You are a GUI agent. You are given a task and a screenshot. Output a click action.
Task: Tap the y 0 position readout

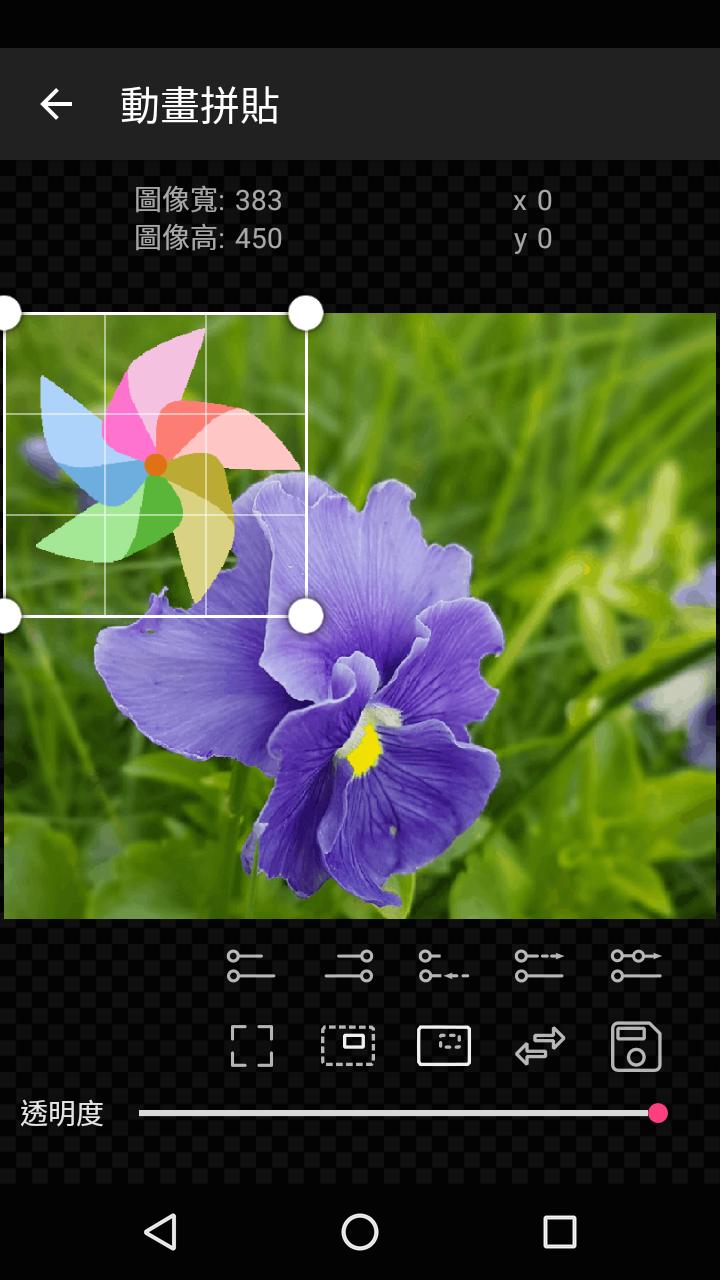pyautogui.click(x=532, y=239)
